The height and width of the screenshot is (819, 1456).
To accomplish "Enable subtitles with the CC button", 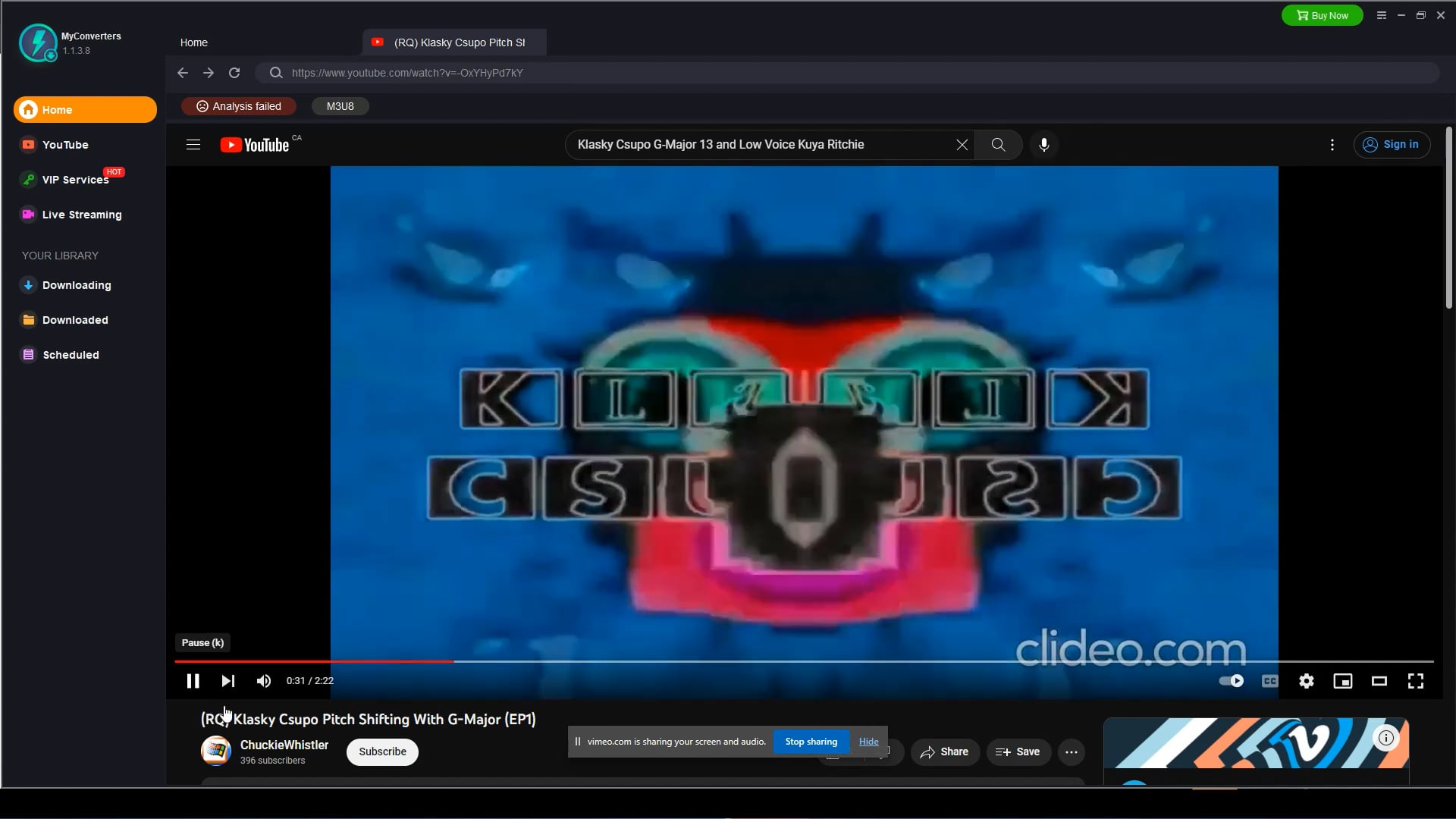I will 1268,680.
